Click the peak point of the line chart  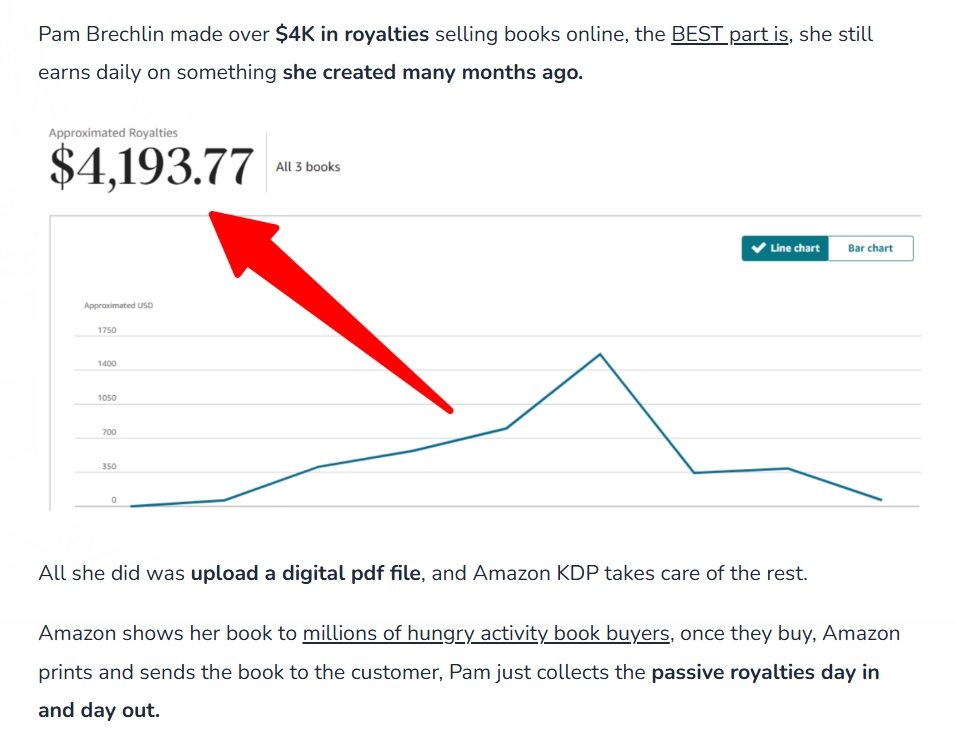[x=600, y=354]
